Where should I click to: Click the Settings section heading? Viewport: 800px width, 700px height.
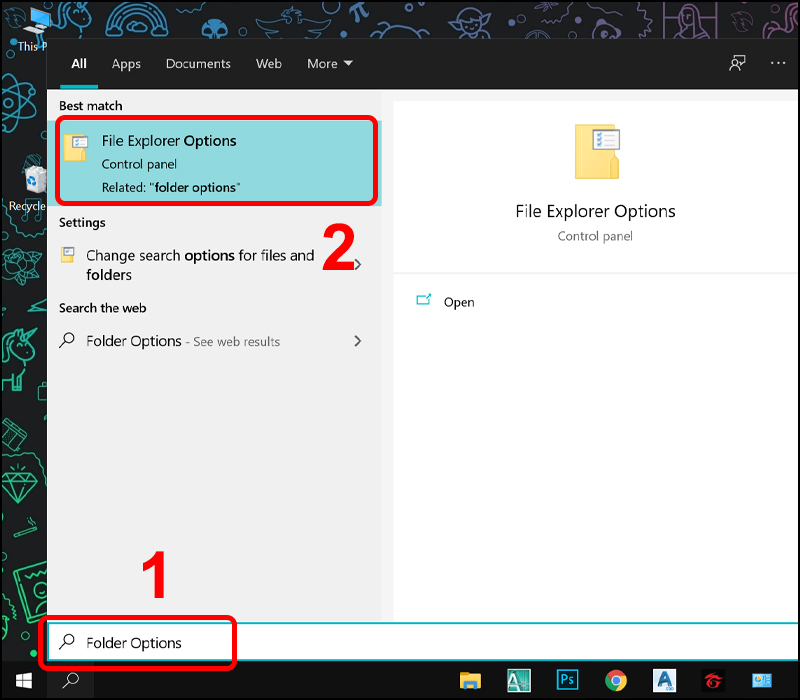pos(82,222)
